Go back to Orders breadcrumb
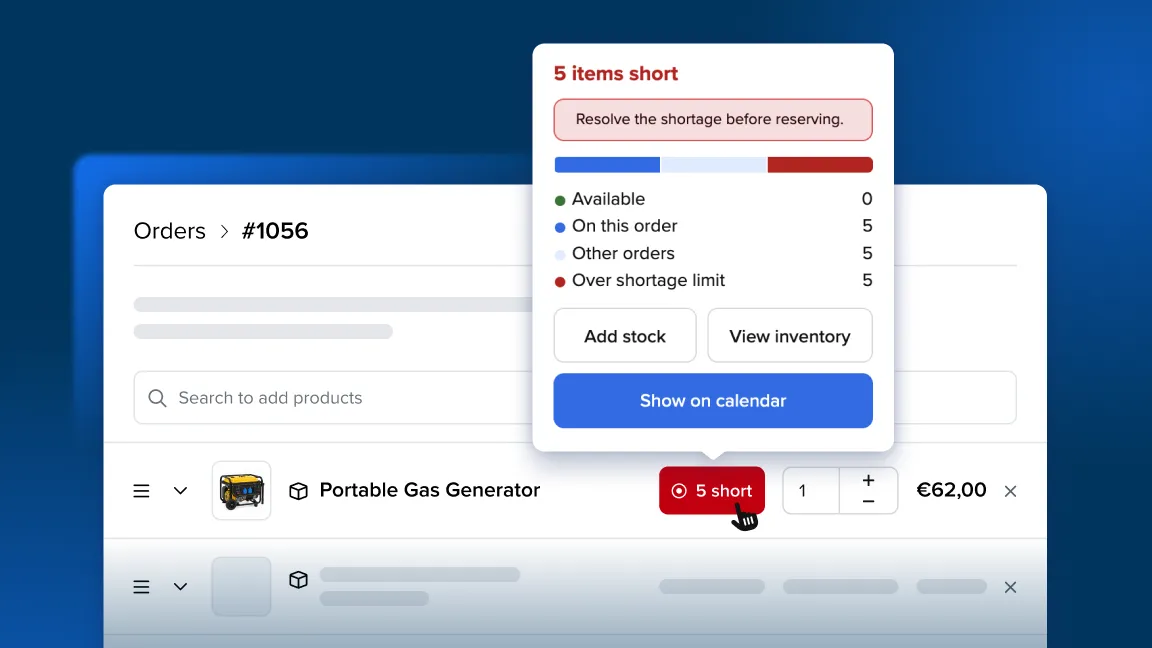1152x648 pixels. click(x=170, y=231)
